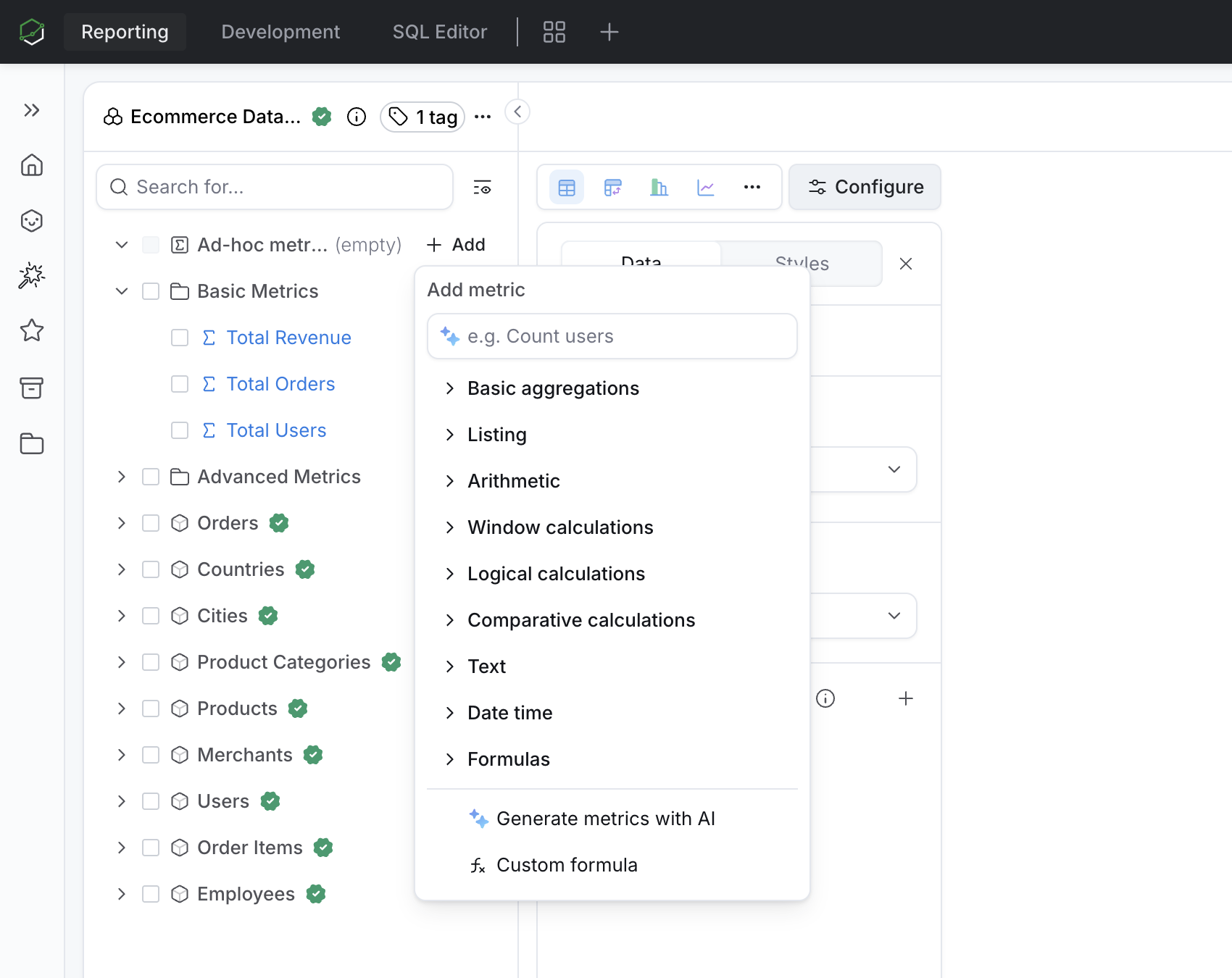
Task: Open dataset more options ellipsis
Action: pos(483,117)
